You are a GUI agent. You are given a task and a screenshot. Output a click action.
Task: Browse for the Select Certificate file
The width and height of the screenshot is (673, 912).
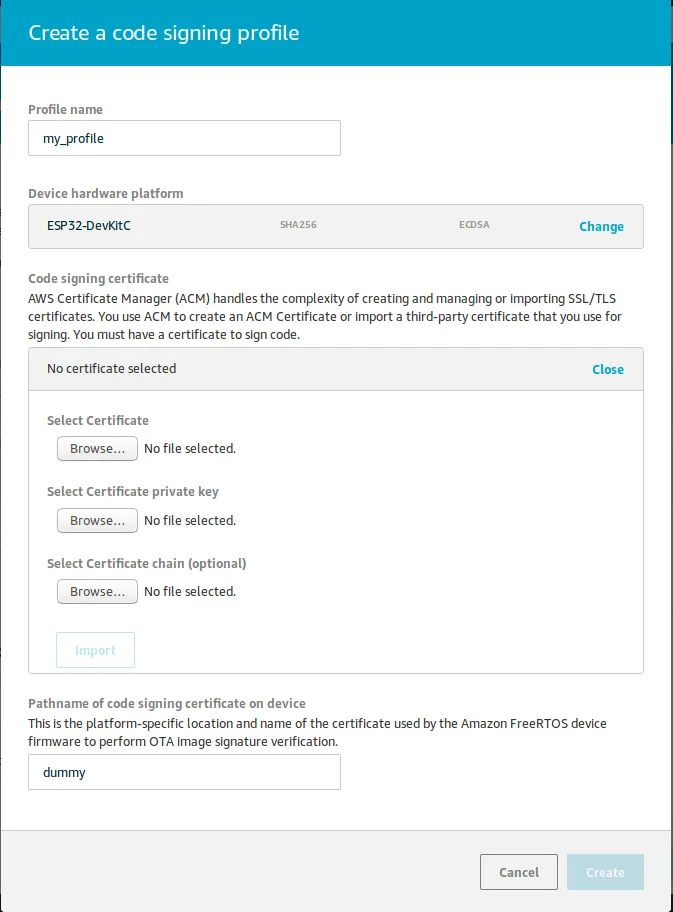tap(97, 449)
